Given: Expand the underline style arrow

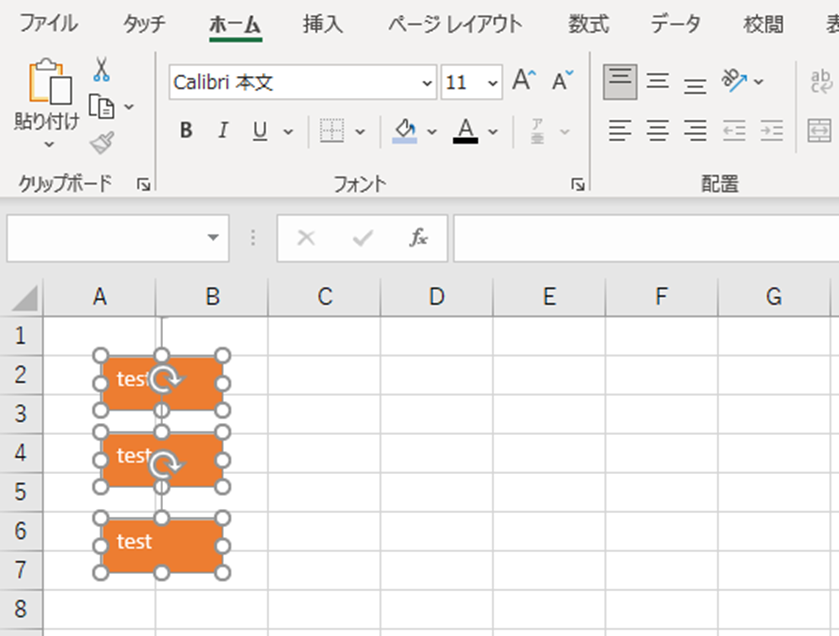Looking at the screenshot, I should (288, 132).
